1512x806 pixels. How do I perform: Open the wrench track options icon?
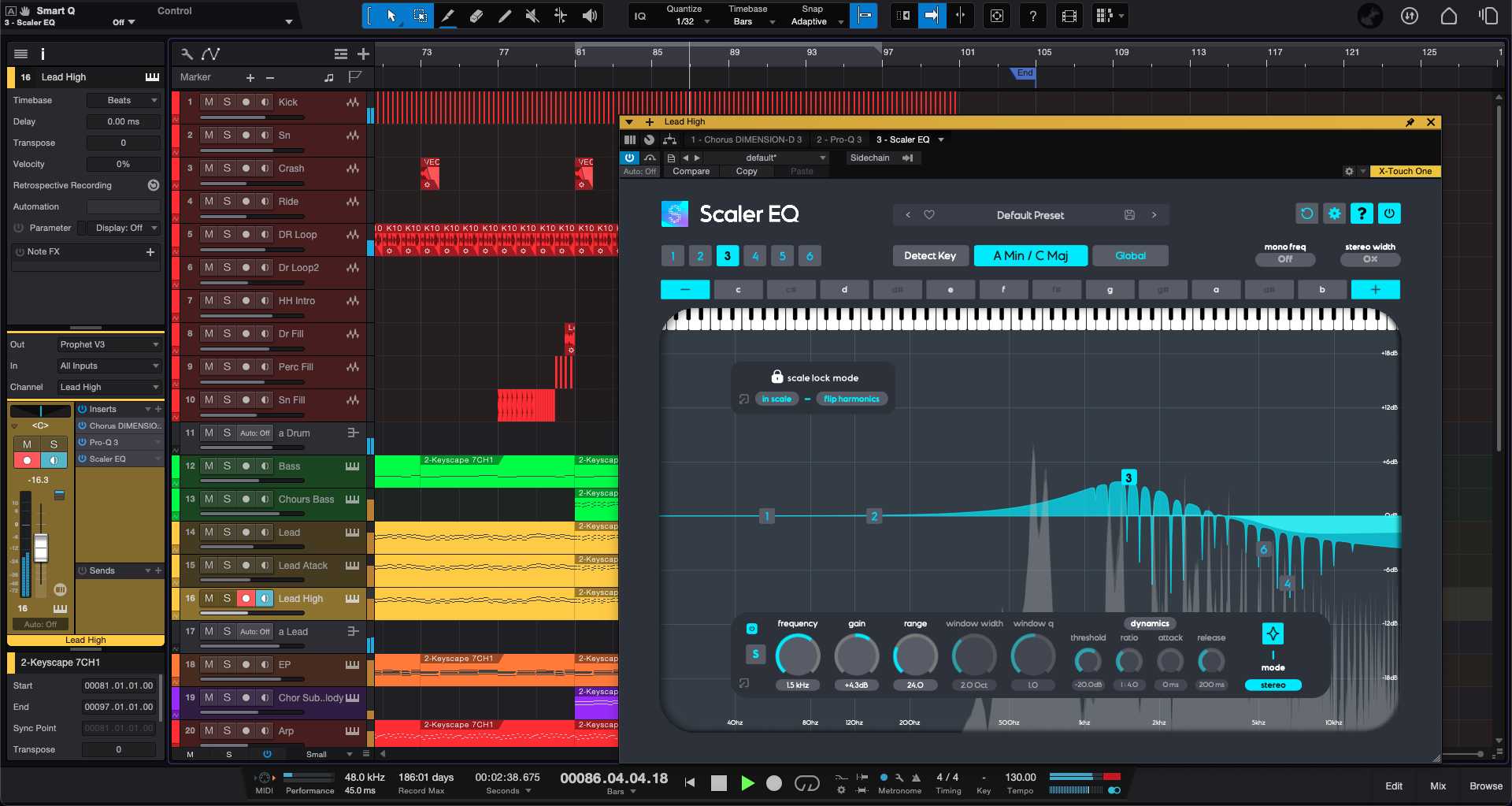tap(187, 54)
